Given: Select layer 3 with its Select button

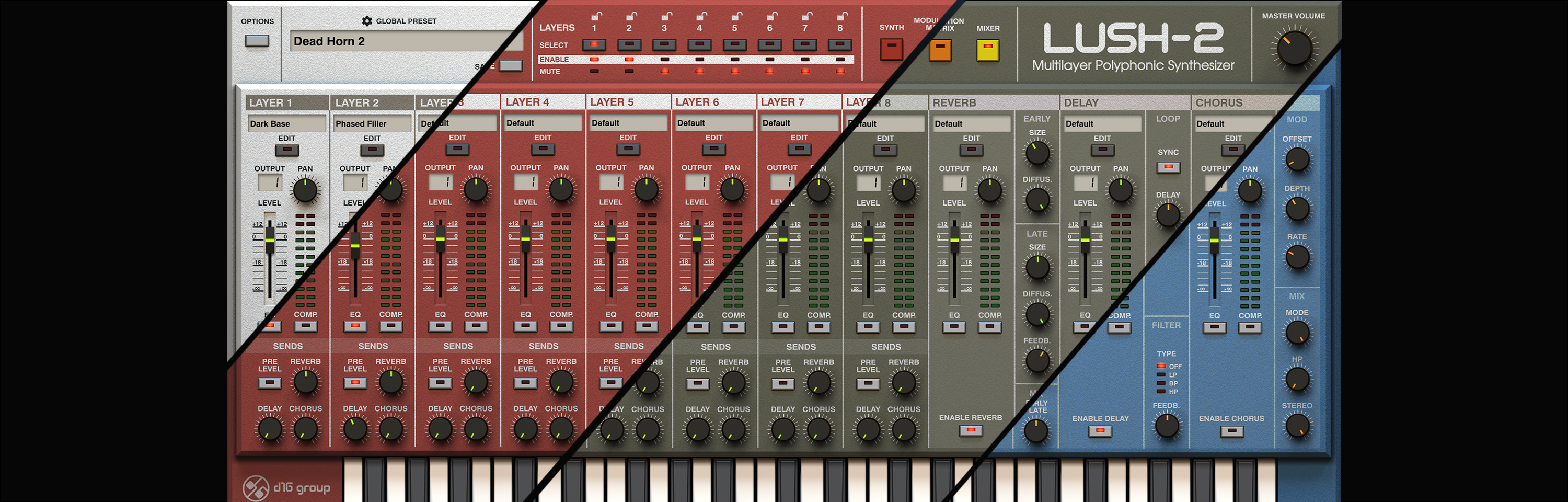Looking at the screenshot, I should click(x=664, y=44).
